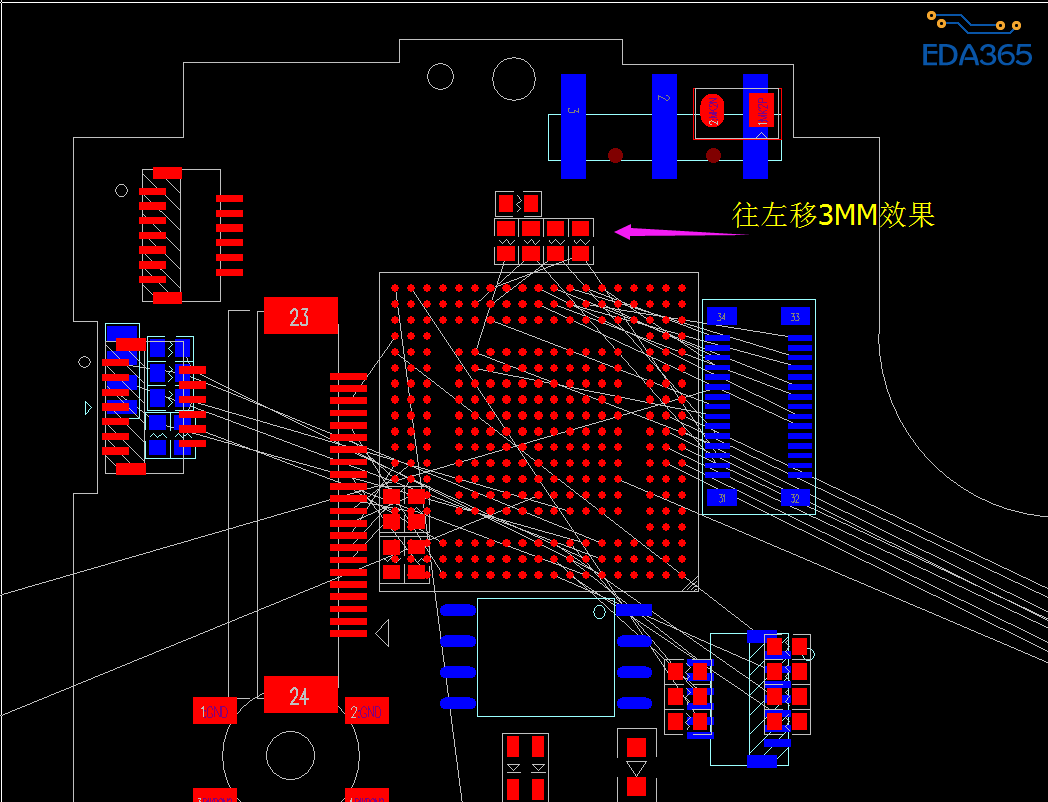Click pin-1 circle marker on the SOIC chip outline
Viewport: 1048px width, 802px height.
(x=600, y=612)
